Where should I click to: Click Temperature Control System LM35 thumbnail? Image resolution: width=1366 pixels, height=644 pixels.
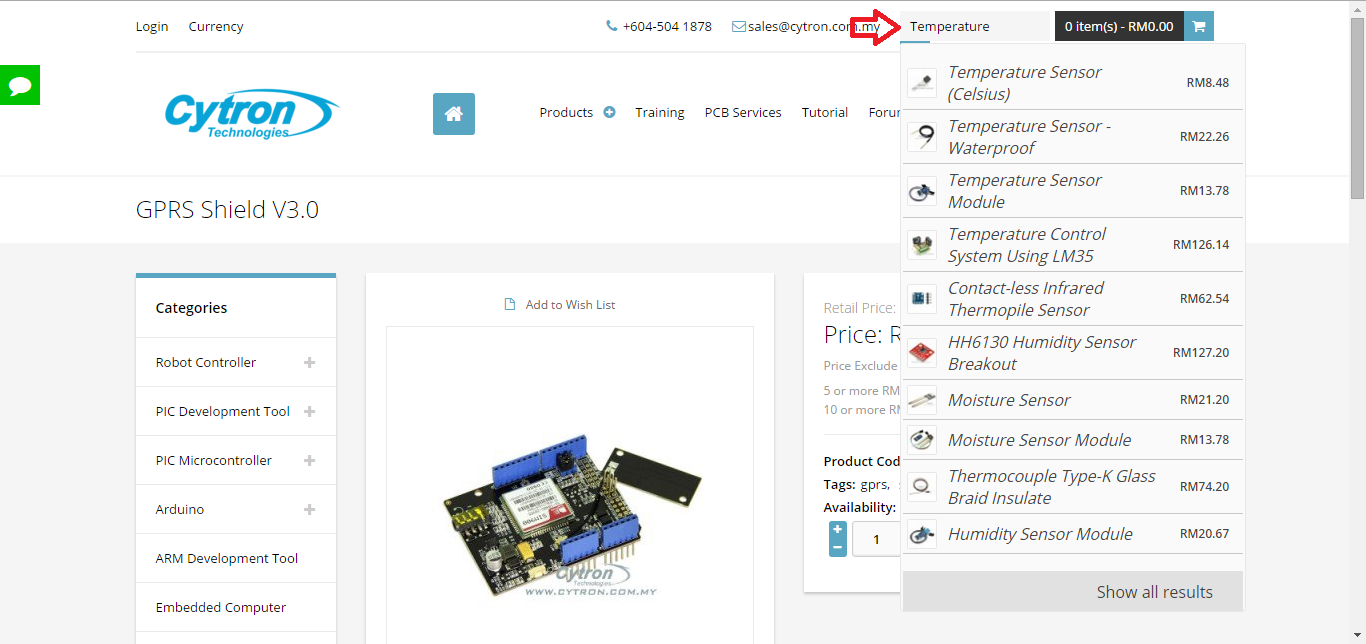click(922, 245)
